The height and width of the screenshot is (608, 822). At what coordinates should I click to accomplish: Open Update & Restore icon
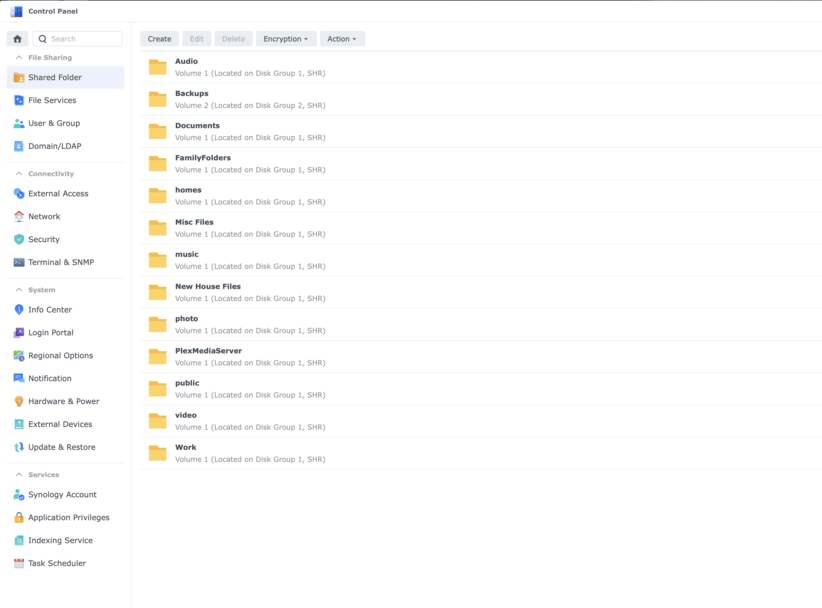19,447
